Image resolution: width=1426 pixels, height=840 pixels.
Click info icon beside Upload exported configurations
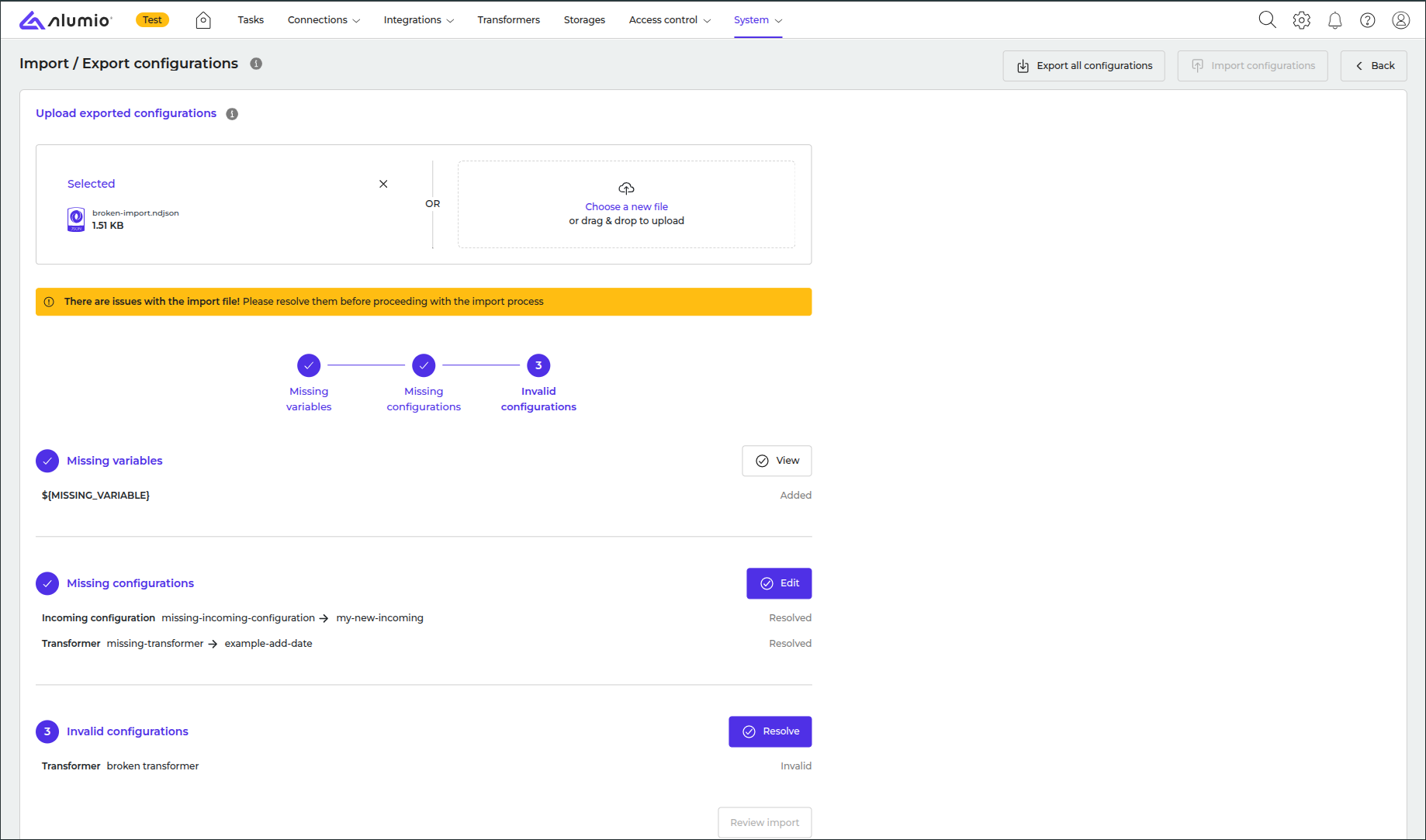(232, 114)
